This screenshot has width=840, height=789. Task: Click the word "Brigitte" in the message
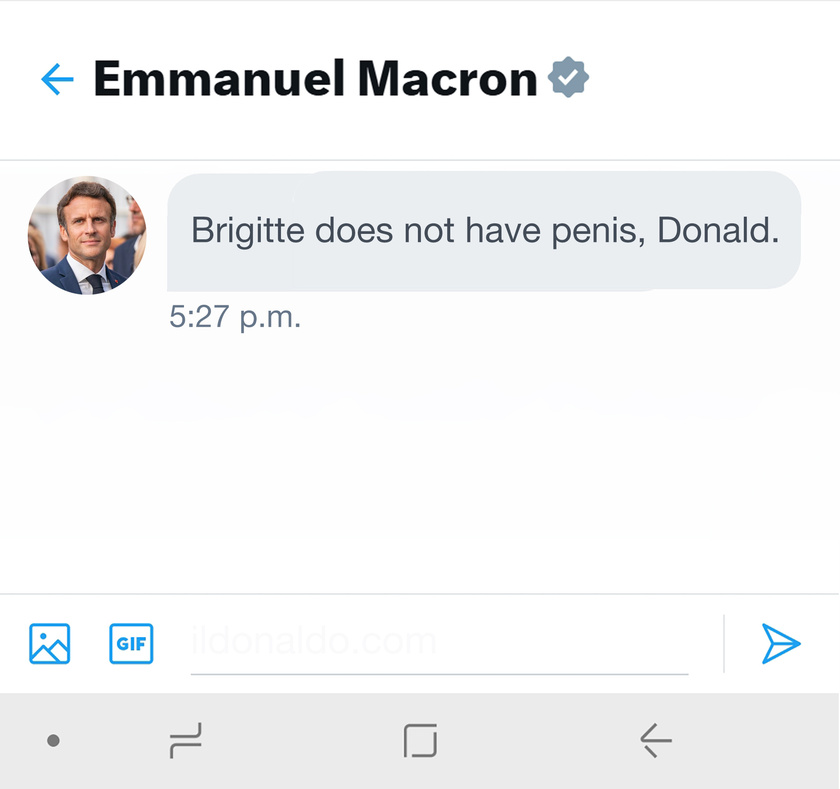(247, 231)
